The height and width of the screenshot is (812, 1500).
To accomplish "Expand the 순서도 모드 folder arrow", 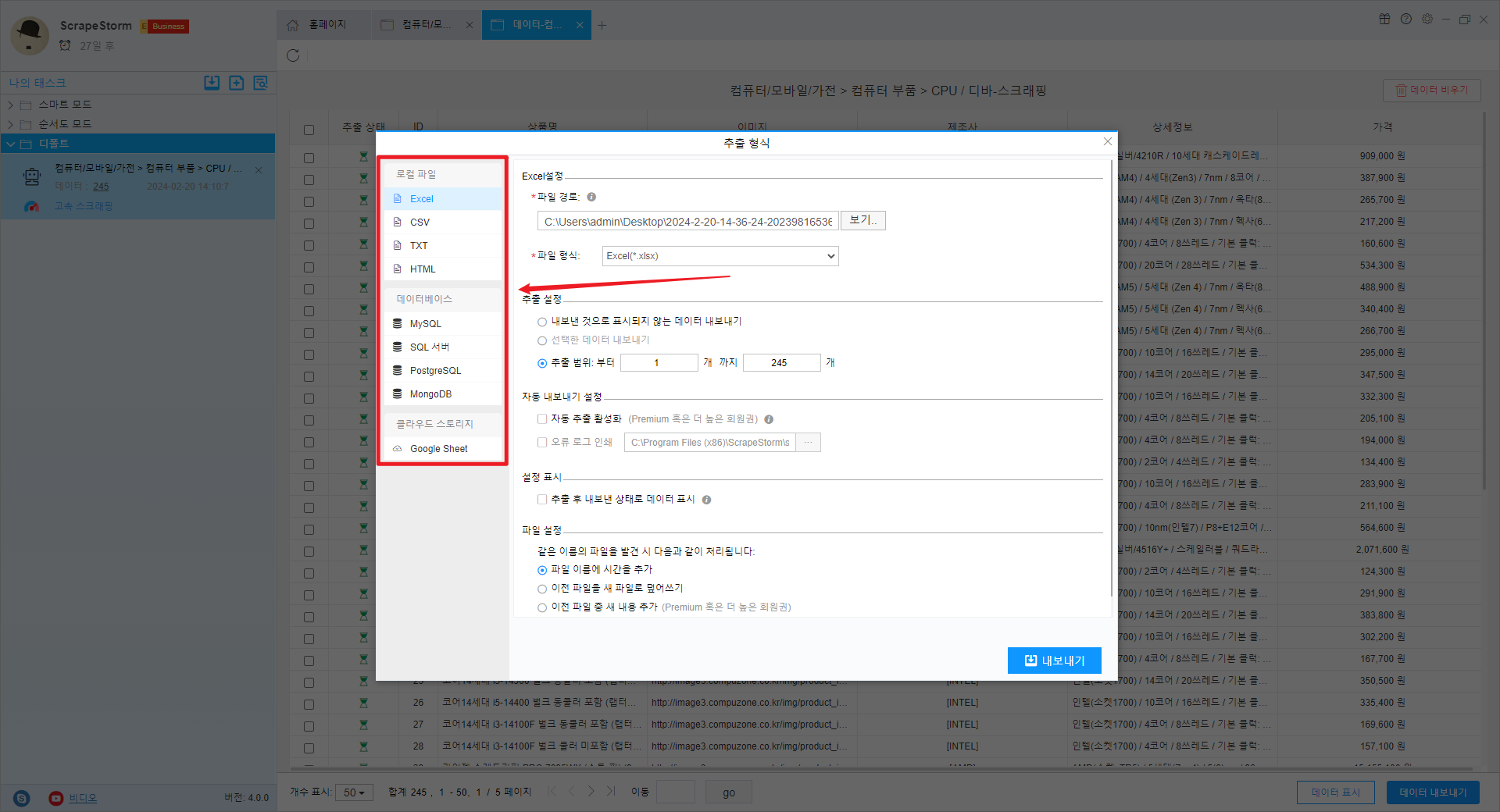I will pyautogui.click(x=10, y=124).
